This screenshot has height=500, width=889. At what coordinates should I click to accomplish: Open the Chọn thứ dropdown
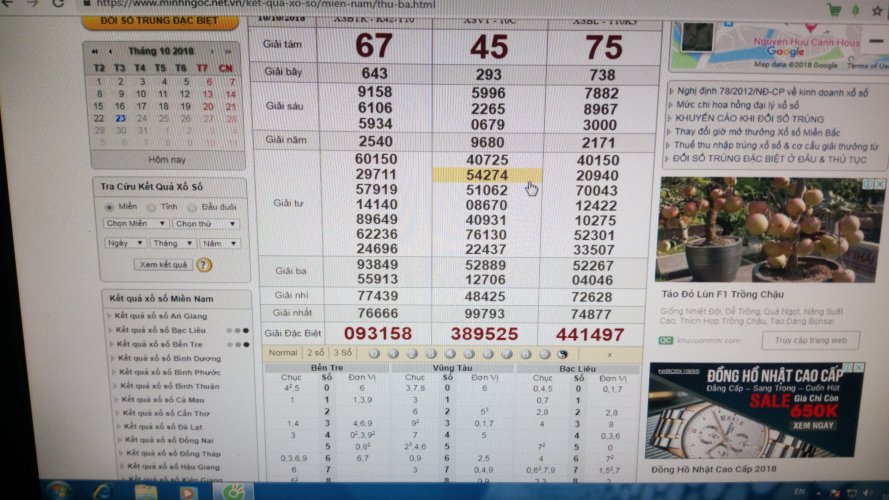coord(205,224)
